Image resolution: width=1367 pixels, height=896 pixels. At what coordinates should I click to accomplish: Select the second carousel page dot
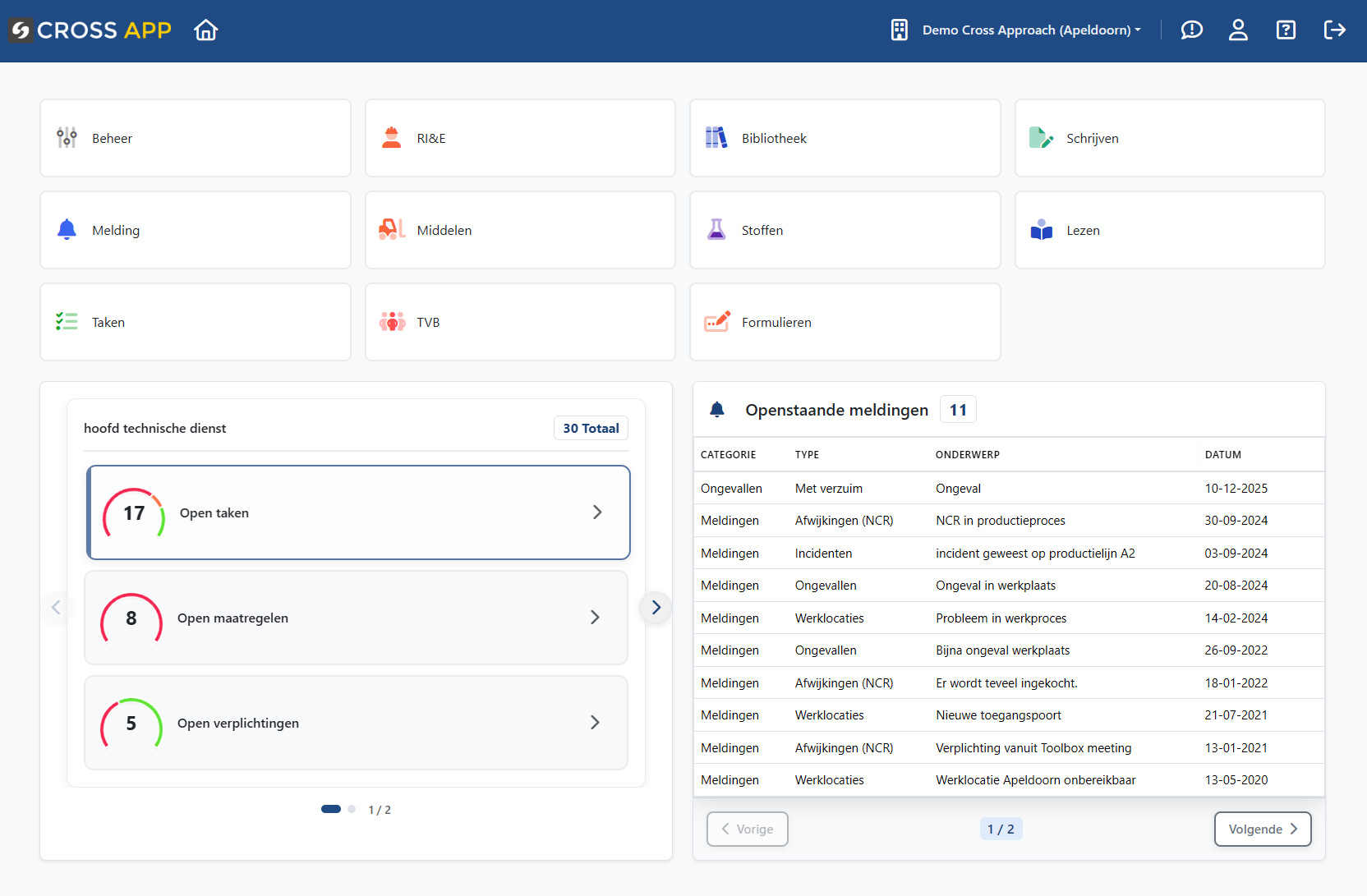[x=352, y=809]
